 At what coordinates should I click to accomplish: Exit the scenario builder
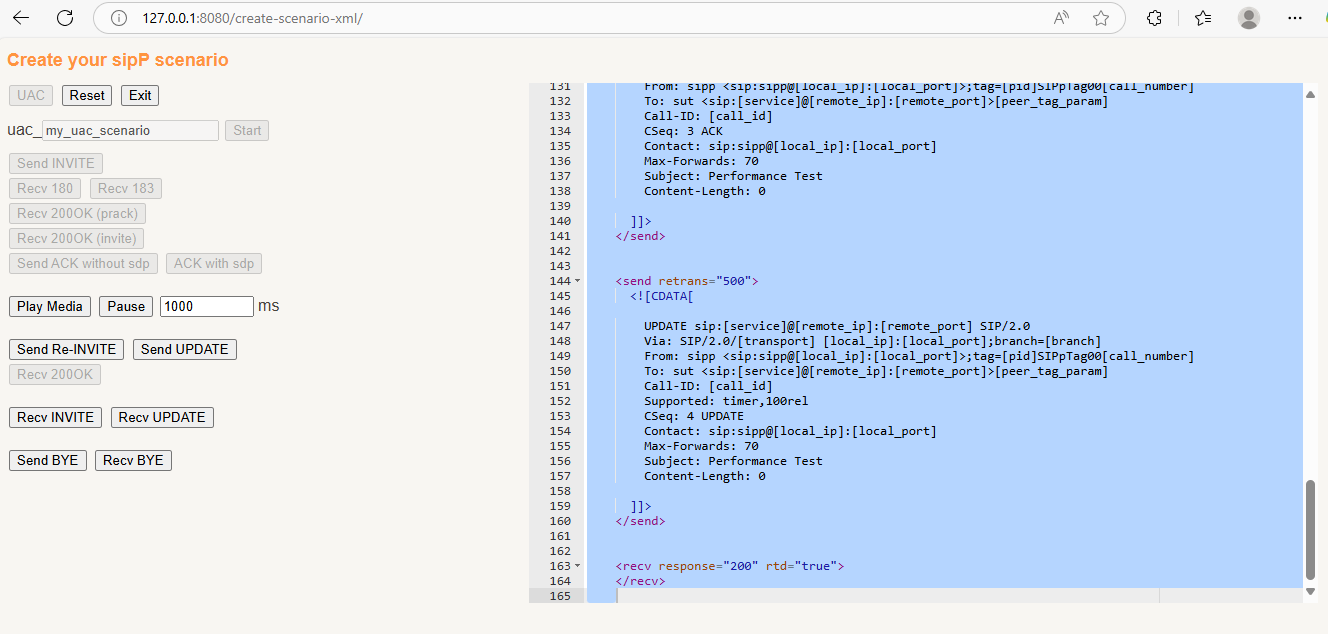(139, 95)
